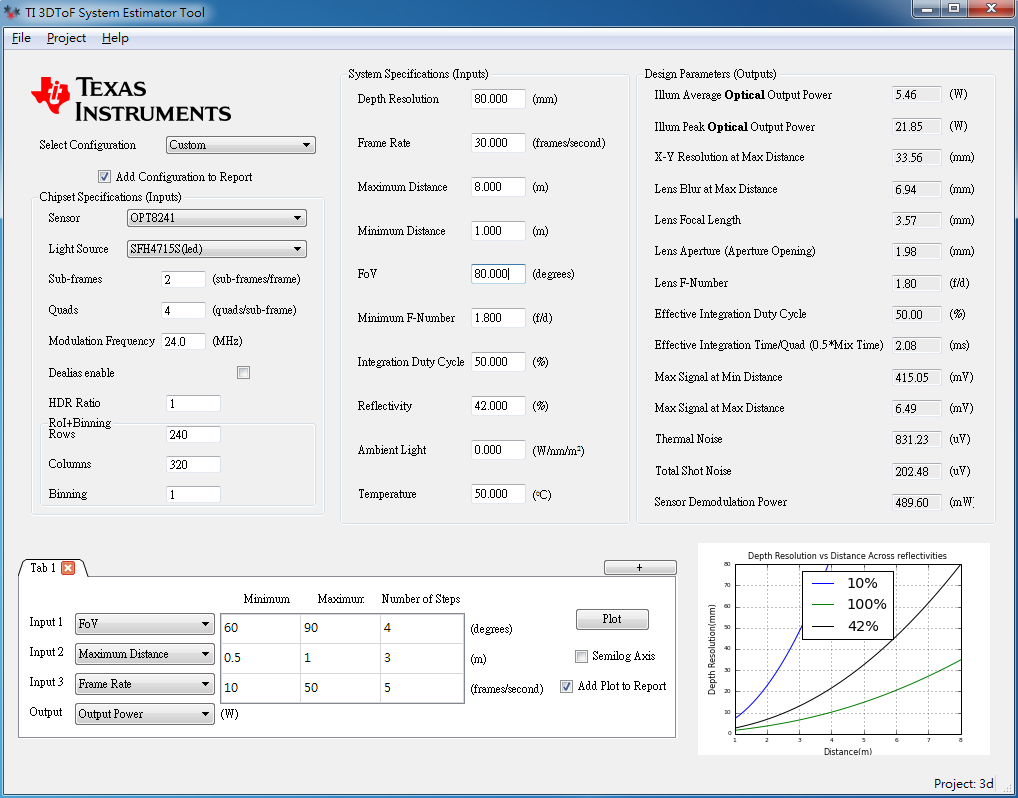Click the Binning input field
1018x798 pixels.
coord(193,495)
